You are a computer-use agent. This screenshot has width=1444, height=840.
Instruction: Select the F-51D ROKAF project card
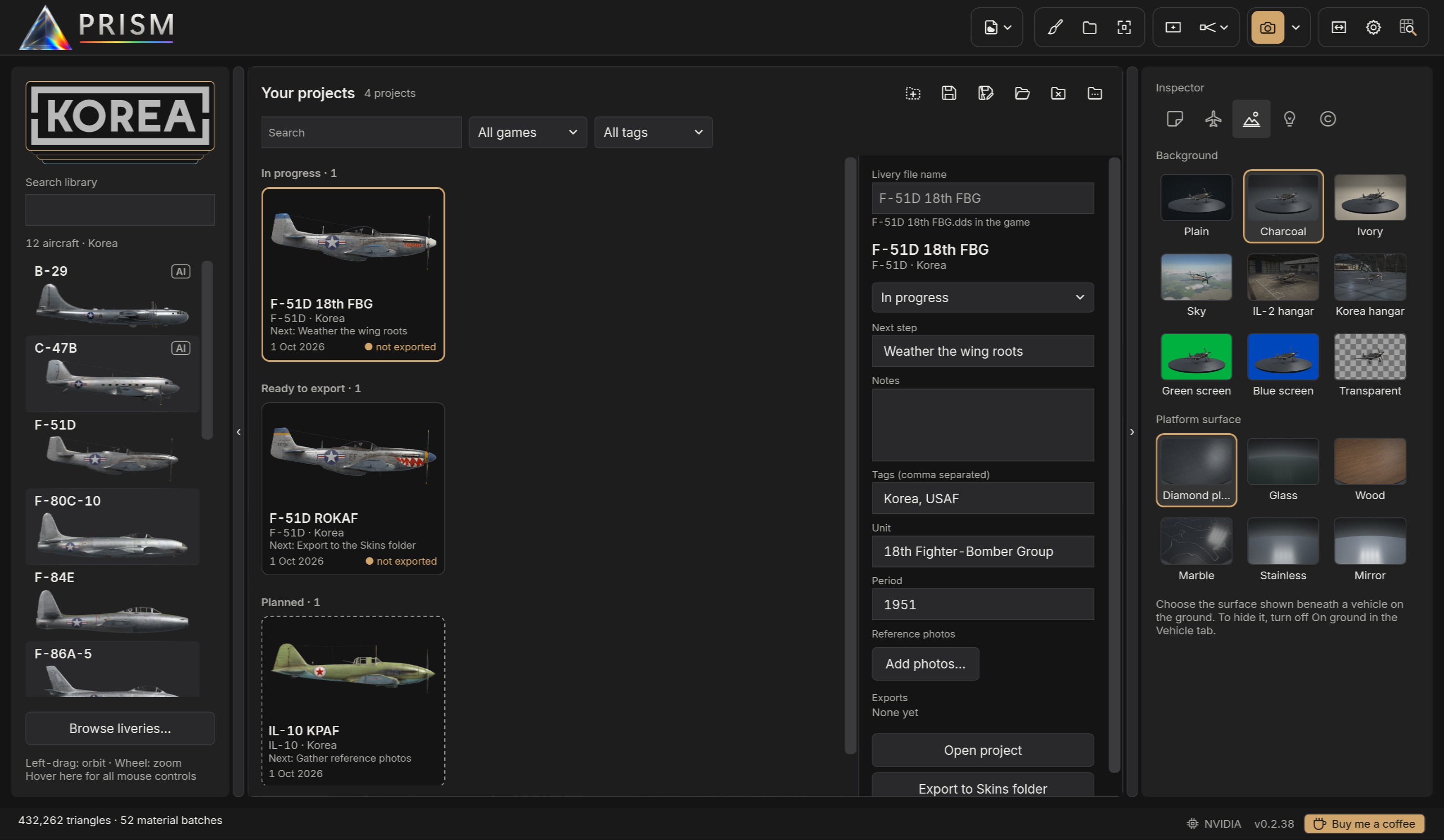click(x=353, y=489)
